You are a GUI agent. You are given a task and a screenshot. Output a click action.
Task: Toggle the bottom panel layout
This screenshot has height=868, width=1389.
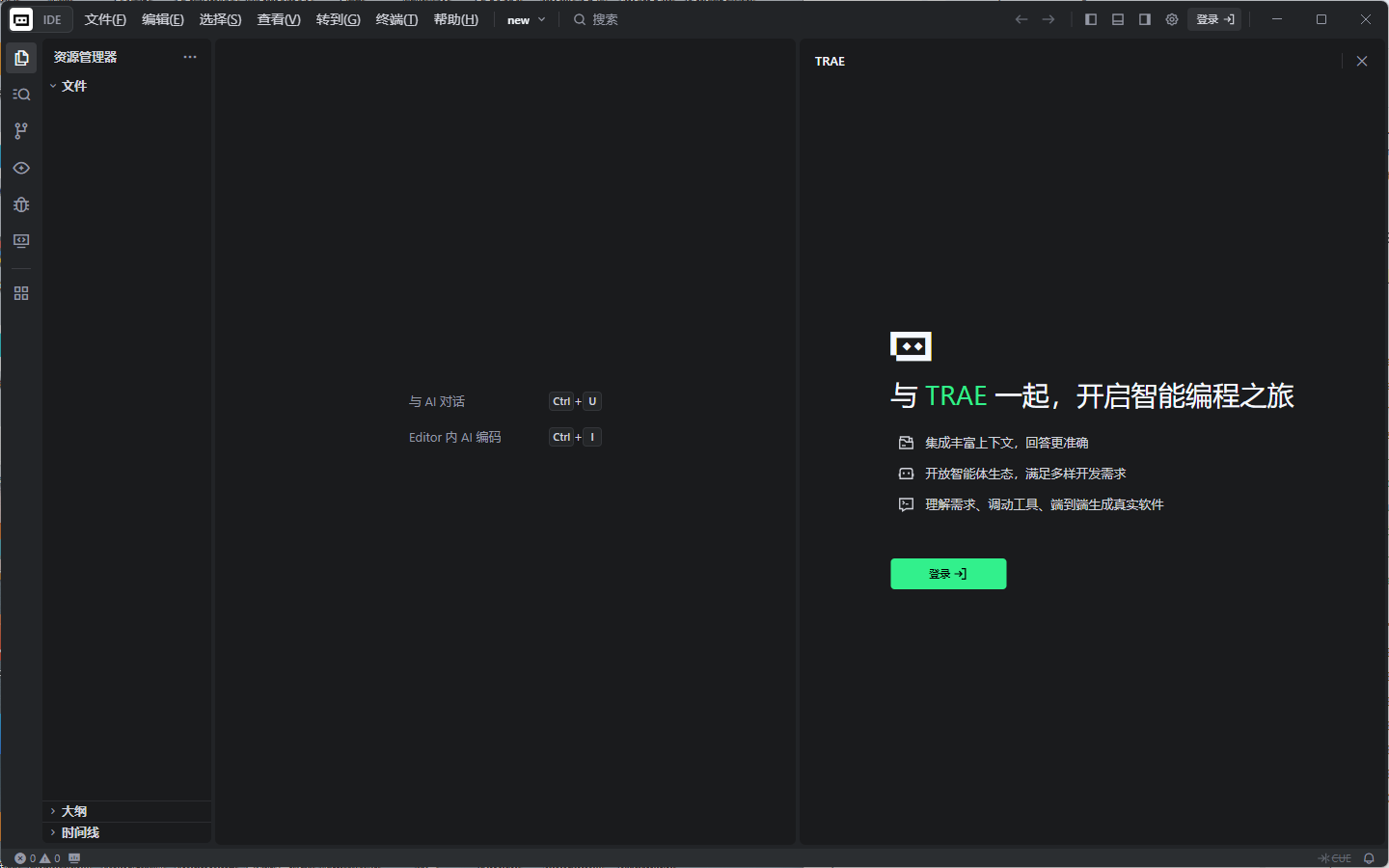point(1118,19)
